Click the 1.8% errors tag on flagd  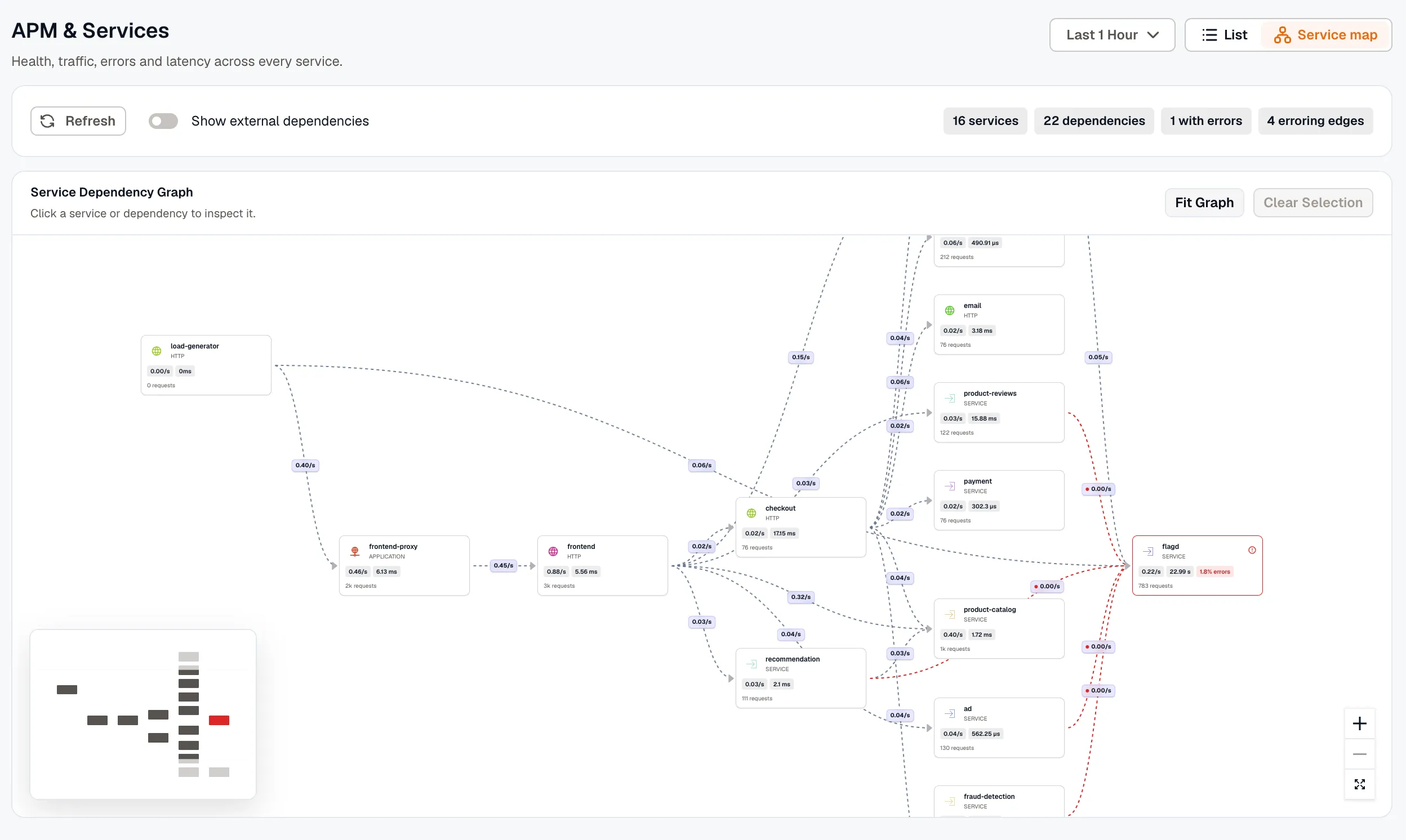pos(1214,571)
